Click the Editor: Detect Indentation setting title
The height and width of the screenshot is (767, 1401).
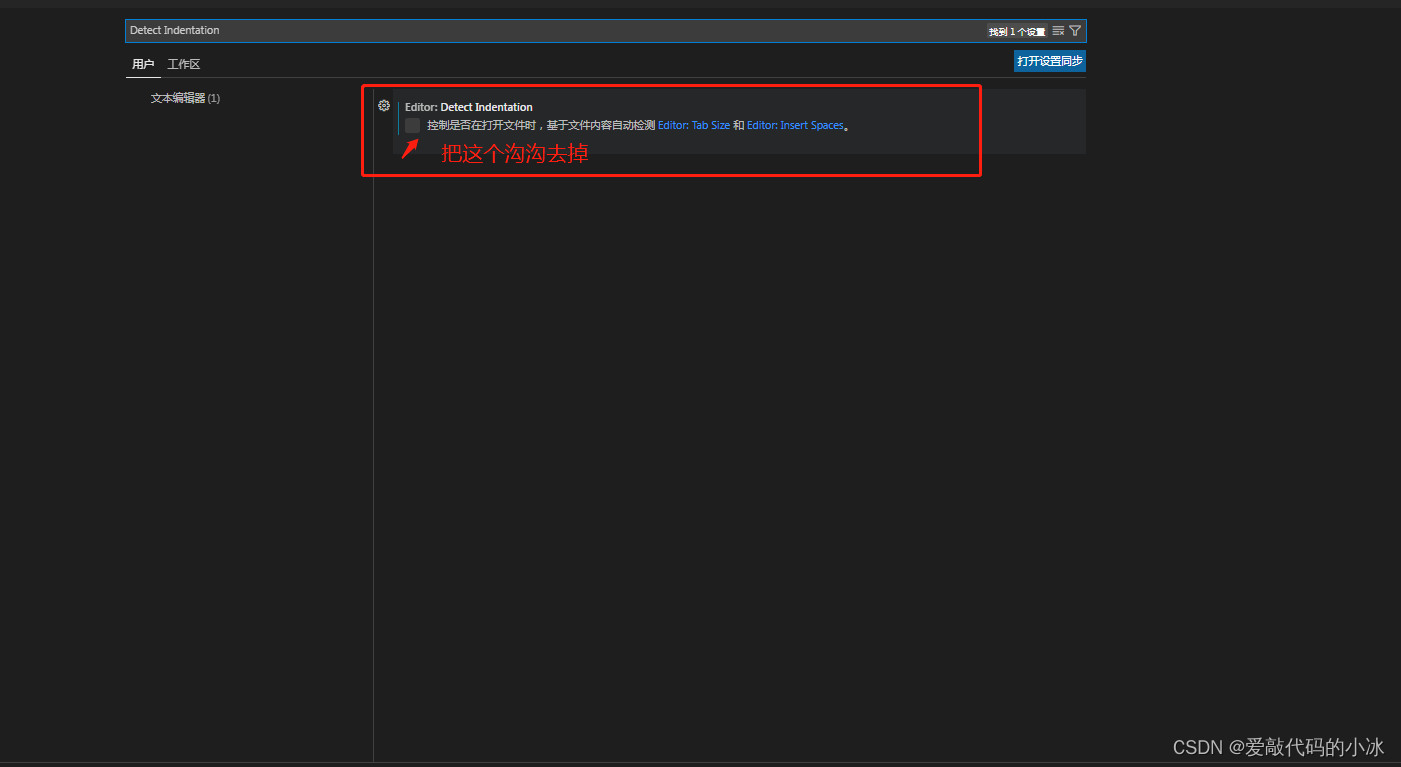point(469,107)
